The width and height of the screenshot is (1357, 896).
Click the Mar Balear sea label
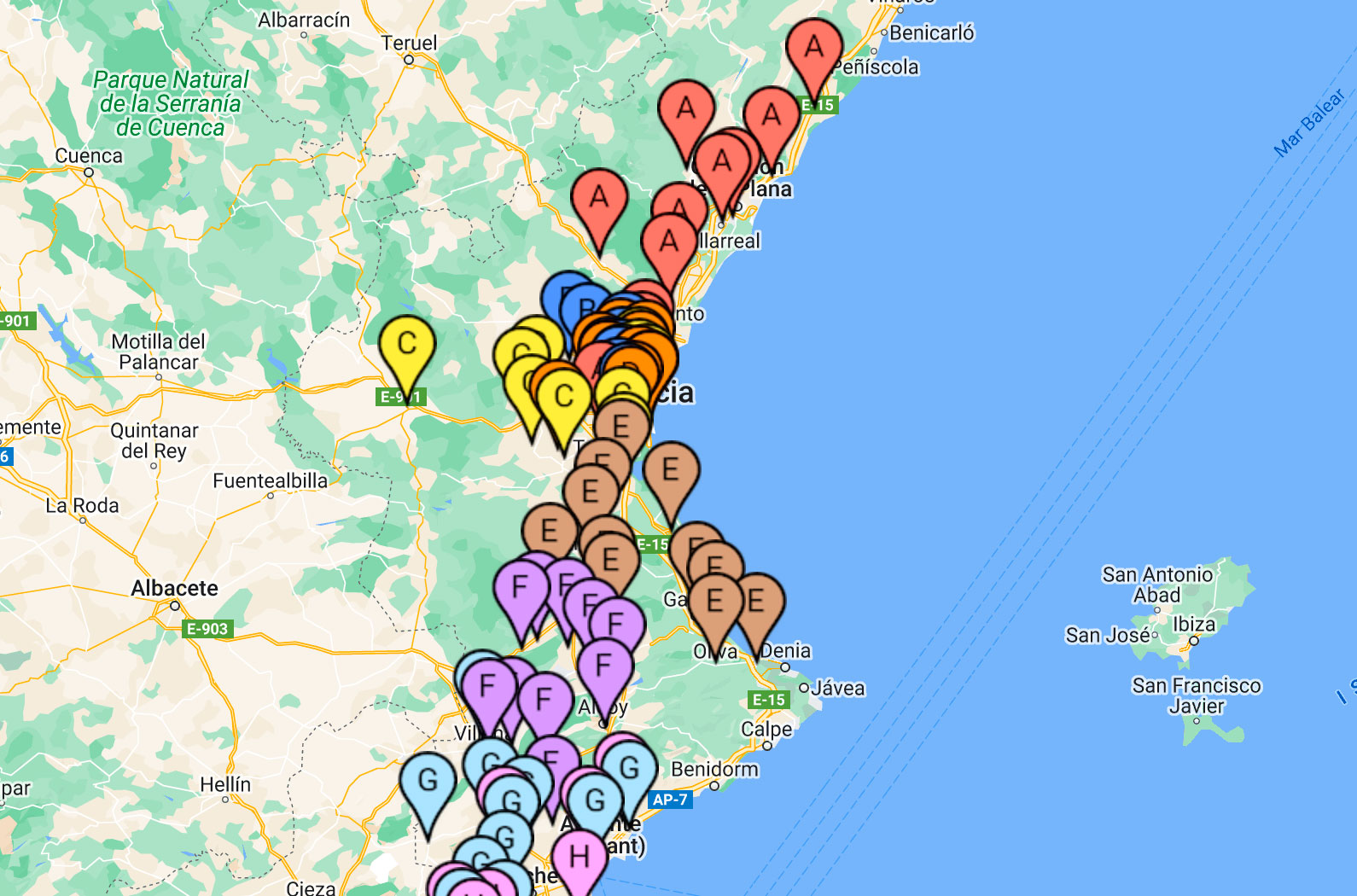(1309, 123)
